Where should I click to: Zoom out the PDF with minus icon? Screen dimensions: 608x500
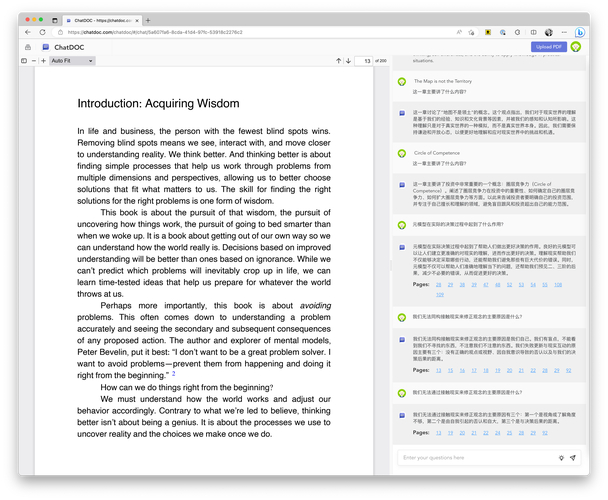coord(36,61)
